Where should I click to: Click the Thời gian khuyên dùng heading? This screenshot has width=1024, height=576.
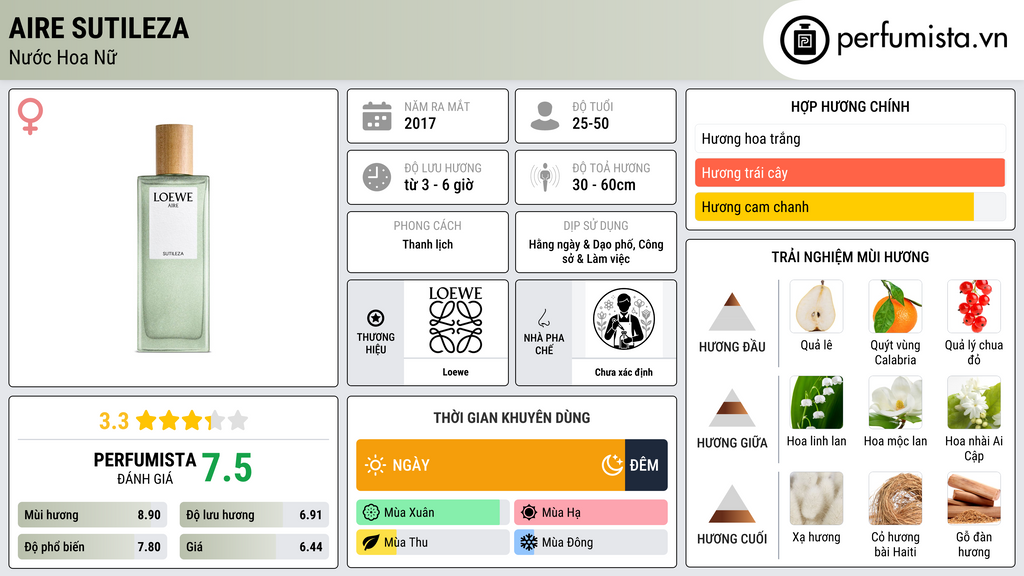(511, 417)
